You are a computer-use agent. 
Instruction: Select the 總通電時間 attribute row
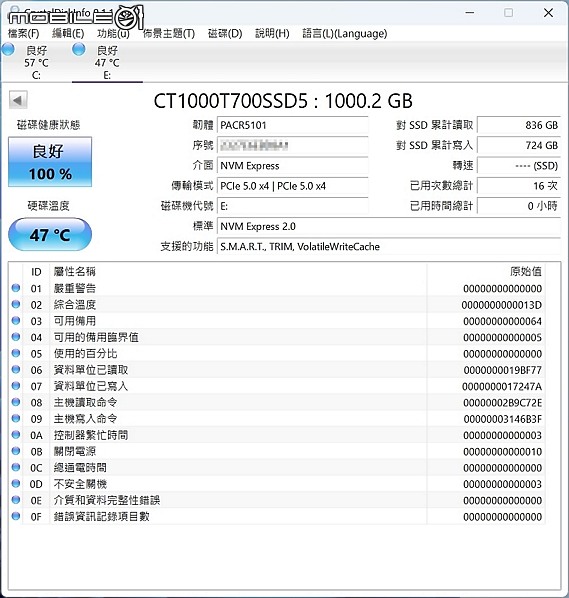coord(277,468)
